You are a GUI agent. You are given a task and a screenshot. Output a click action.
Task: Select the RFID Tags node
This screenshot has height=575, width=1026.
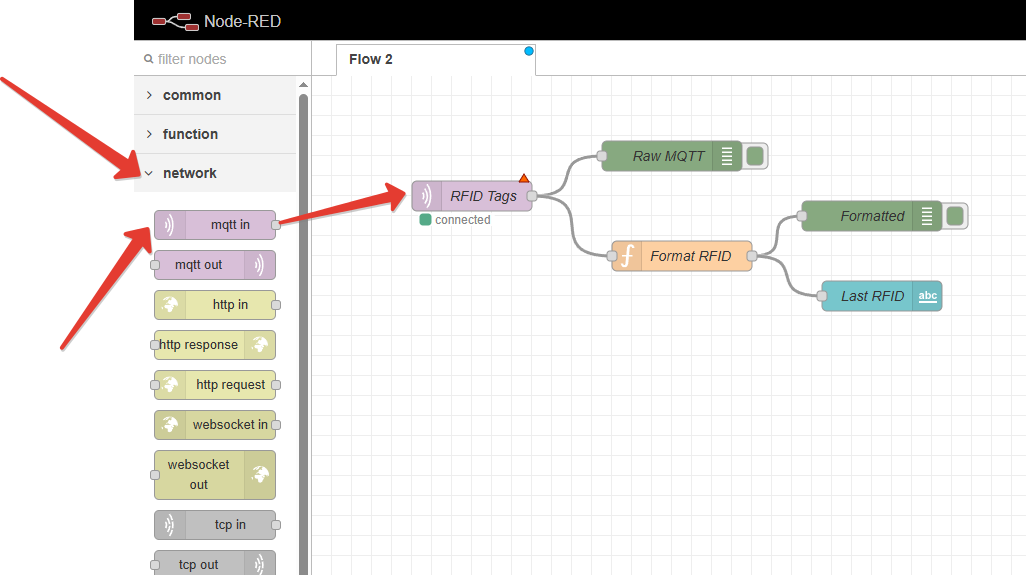click(x=472, y=196)
